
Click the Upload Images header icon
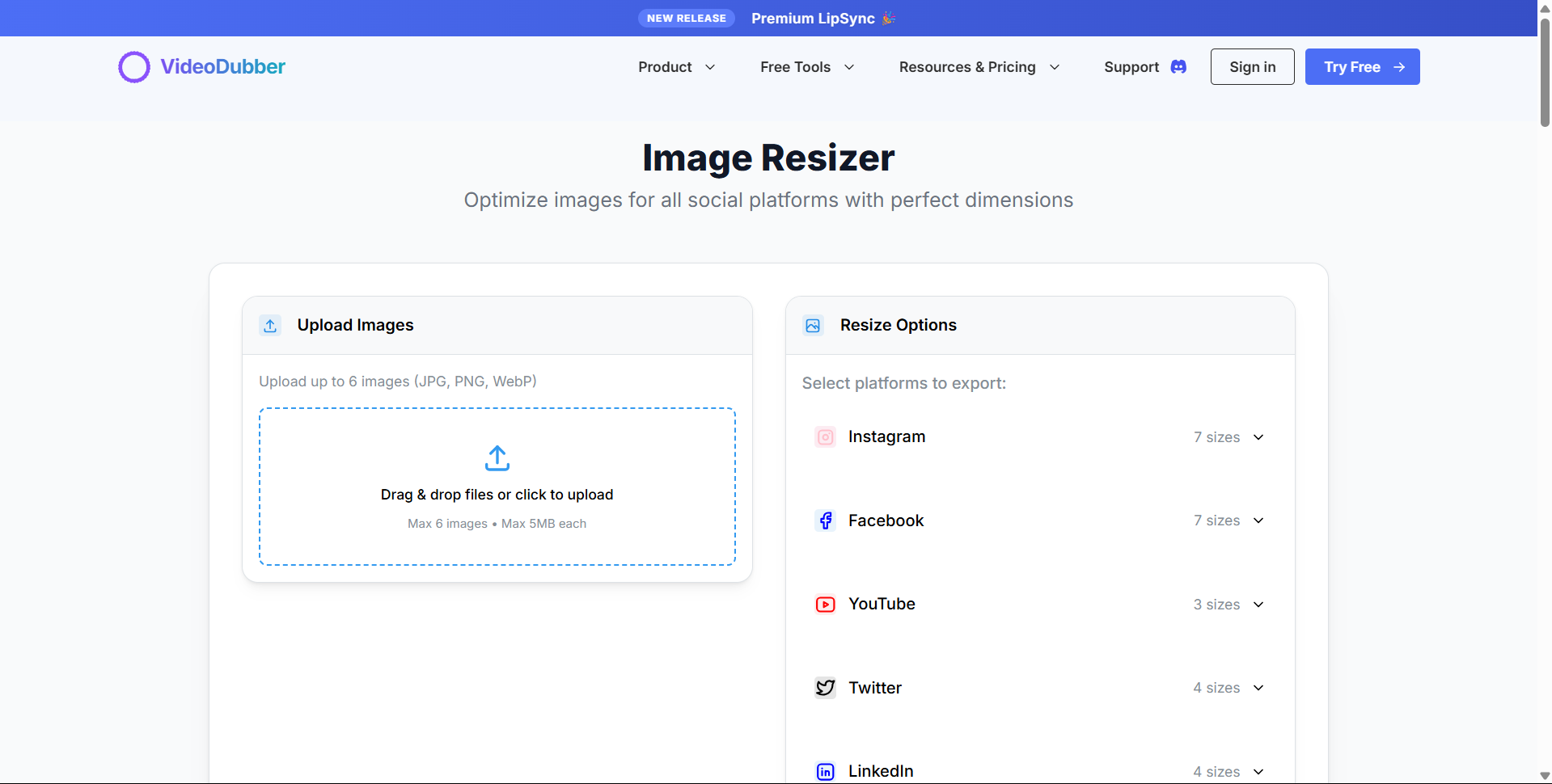click(x=270, y=326)
